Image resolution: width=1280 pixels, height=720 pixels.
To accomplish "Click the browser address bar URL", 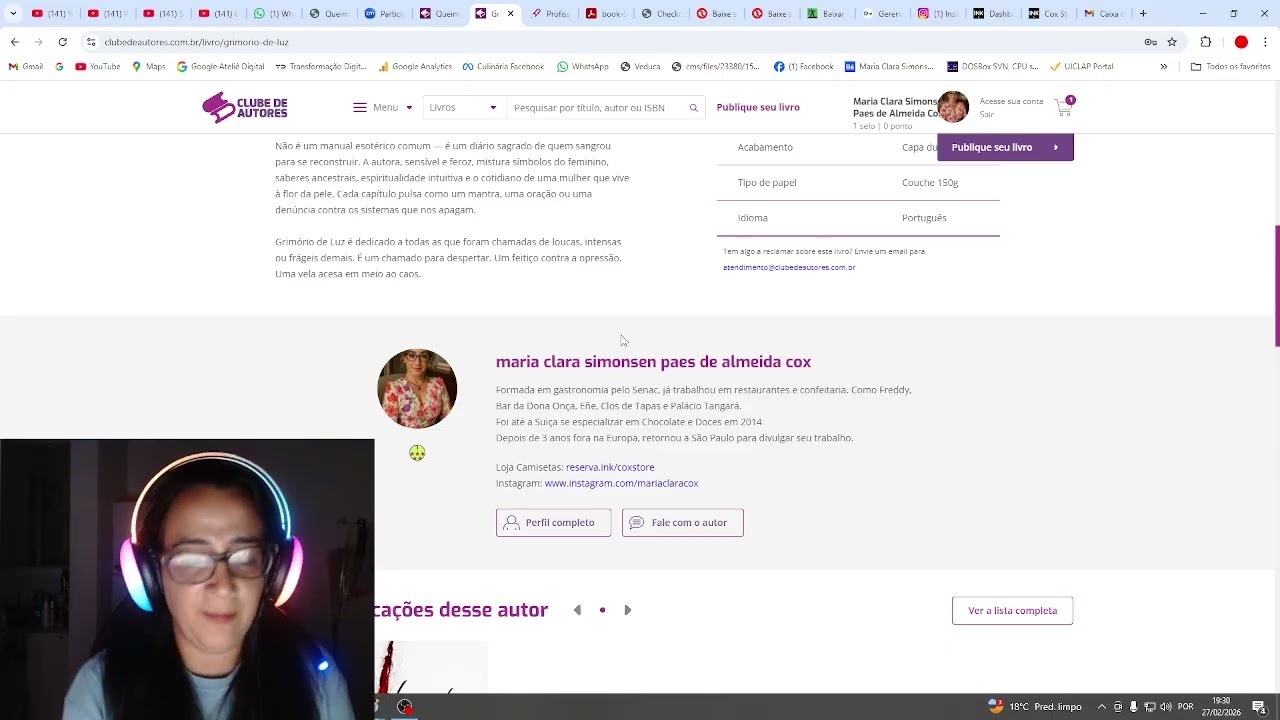I will click(x=196, y=42).
